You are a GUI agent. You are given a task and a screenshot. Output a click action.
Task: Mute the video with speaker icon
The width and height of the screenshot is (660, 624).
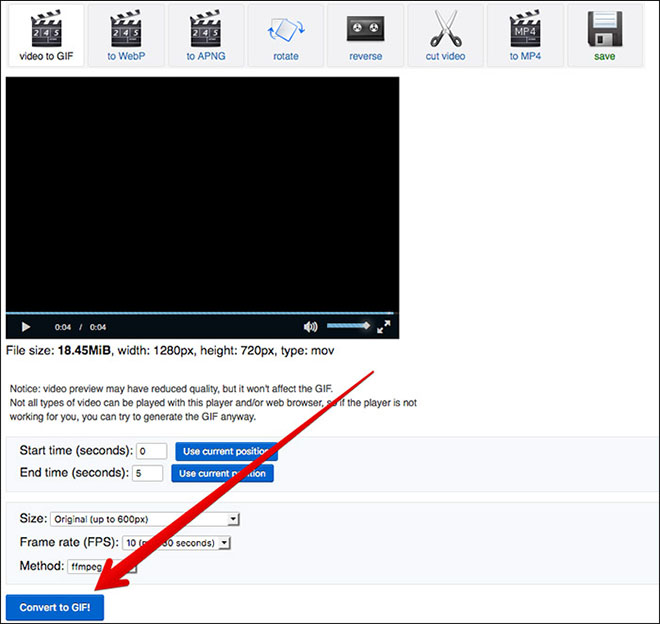pyautogui.click(x=311, y=327)
